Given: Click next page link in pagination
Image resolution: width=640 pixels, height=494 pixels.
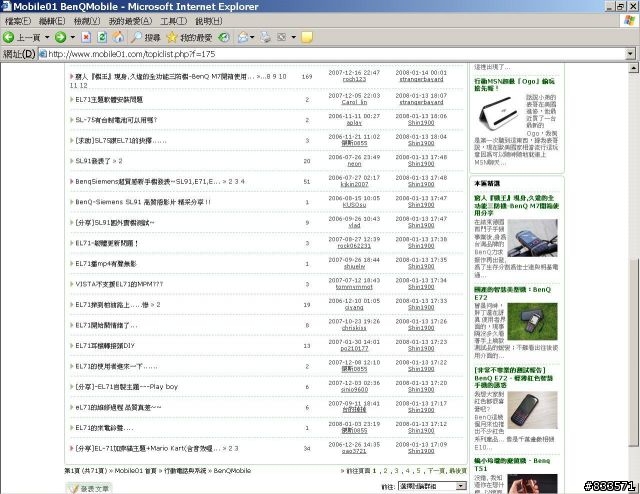Looking at the screenshot, I should point(436,471).
